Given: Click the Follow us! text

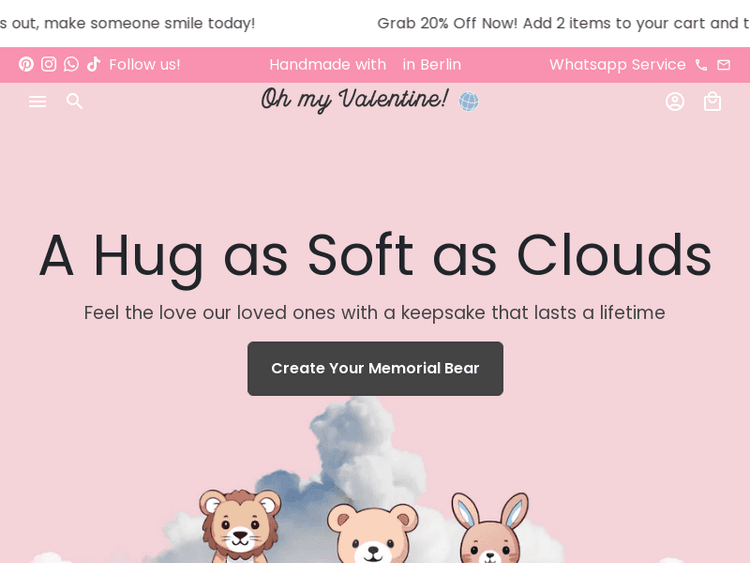Looking at the screenshot, I should click(145, 64).
